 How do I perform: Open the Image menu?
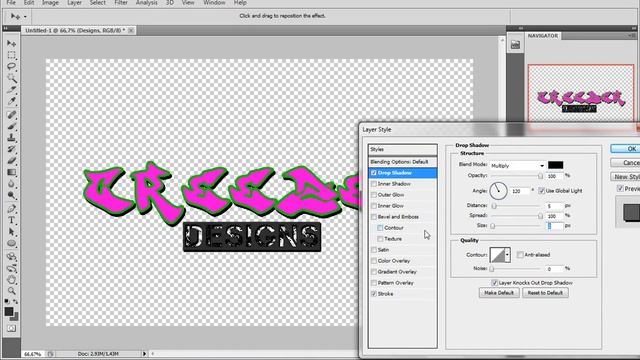pyautogui.click(x=50, y=2)
